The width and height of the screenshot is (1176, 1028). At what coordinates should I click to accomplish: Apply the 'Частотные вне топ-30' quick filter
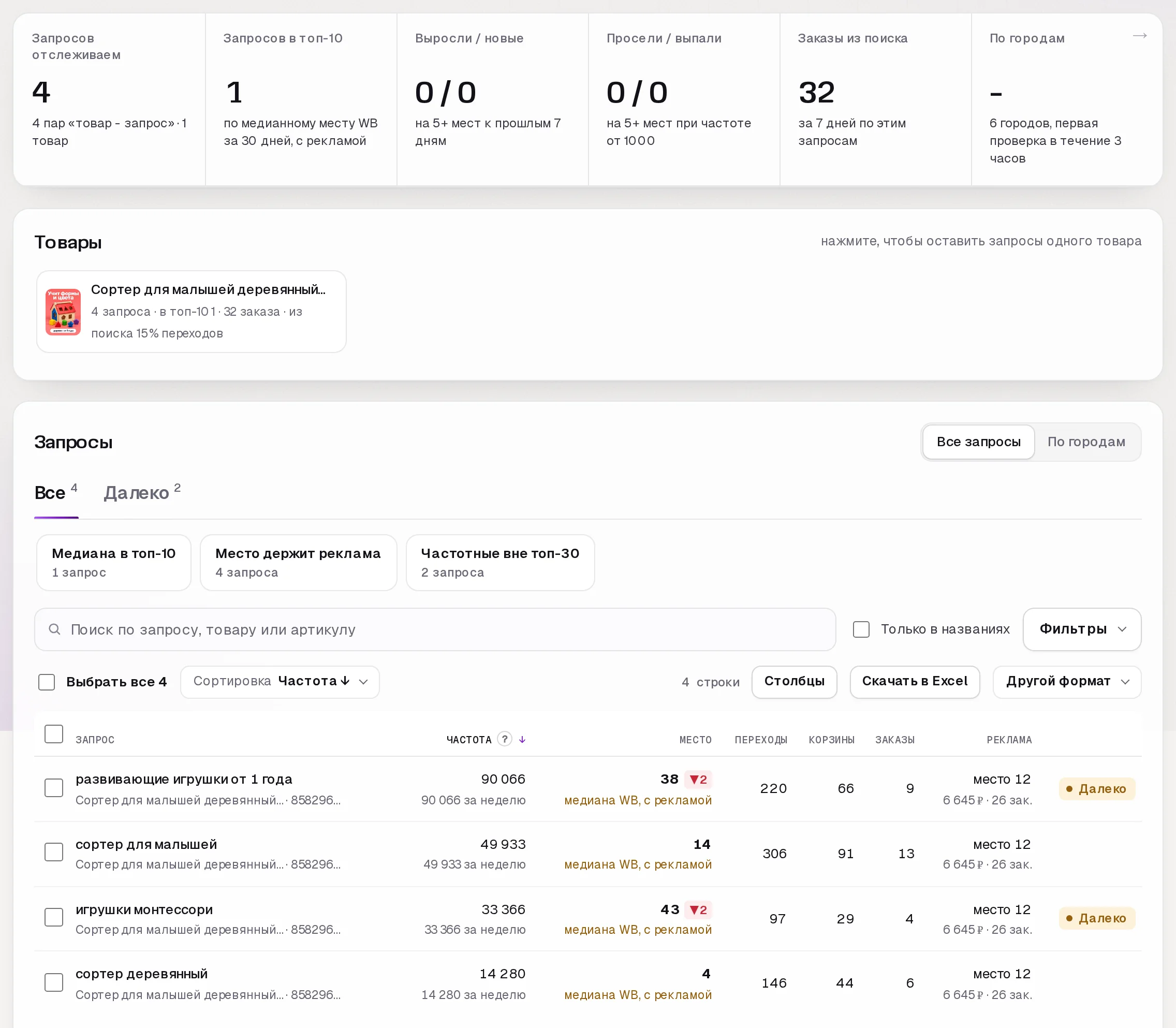click(499, 562)
